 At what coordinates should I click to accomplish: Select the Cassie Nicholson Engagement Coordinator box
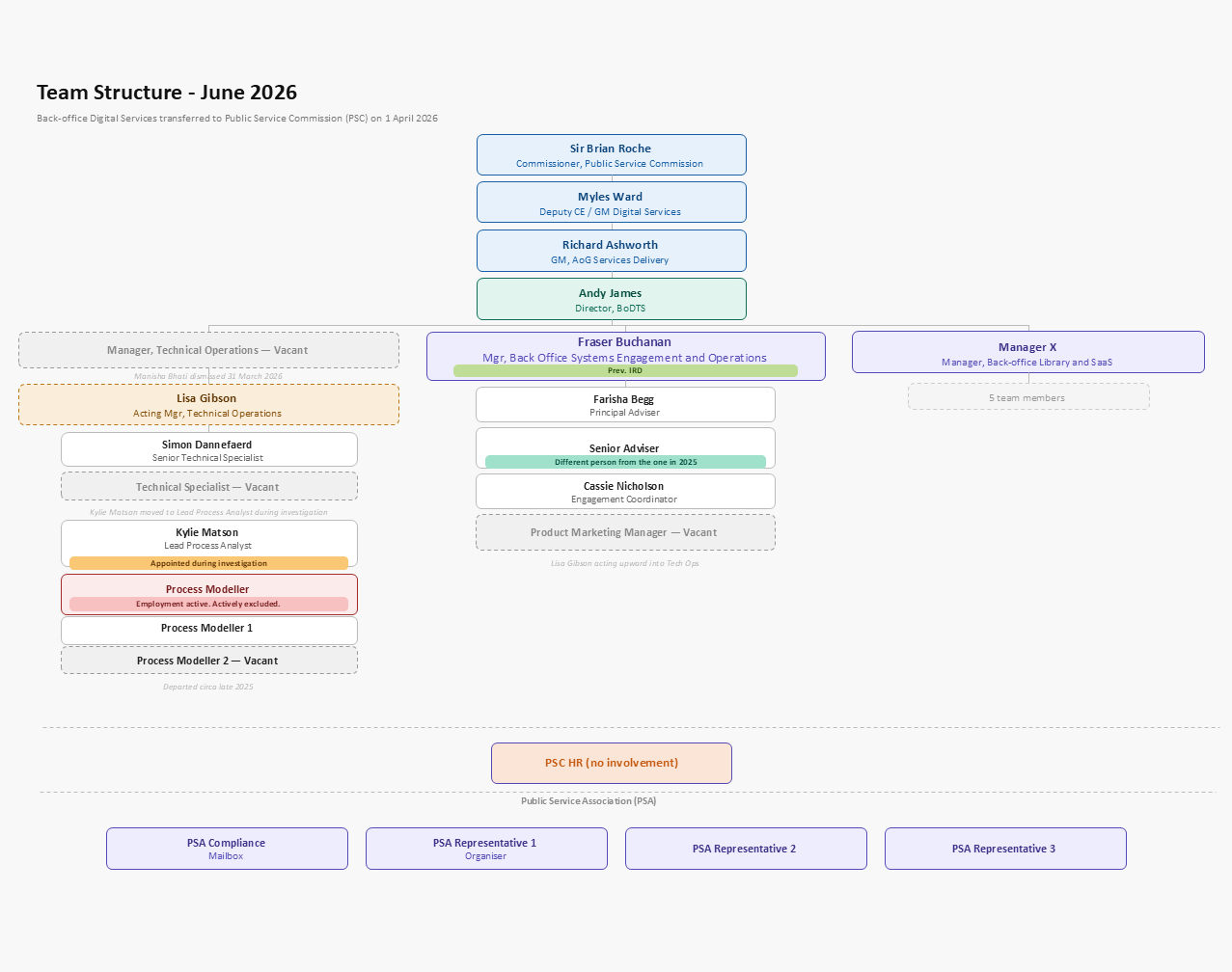click(x=625, y=492)
